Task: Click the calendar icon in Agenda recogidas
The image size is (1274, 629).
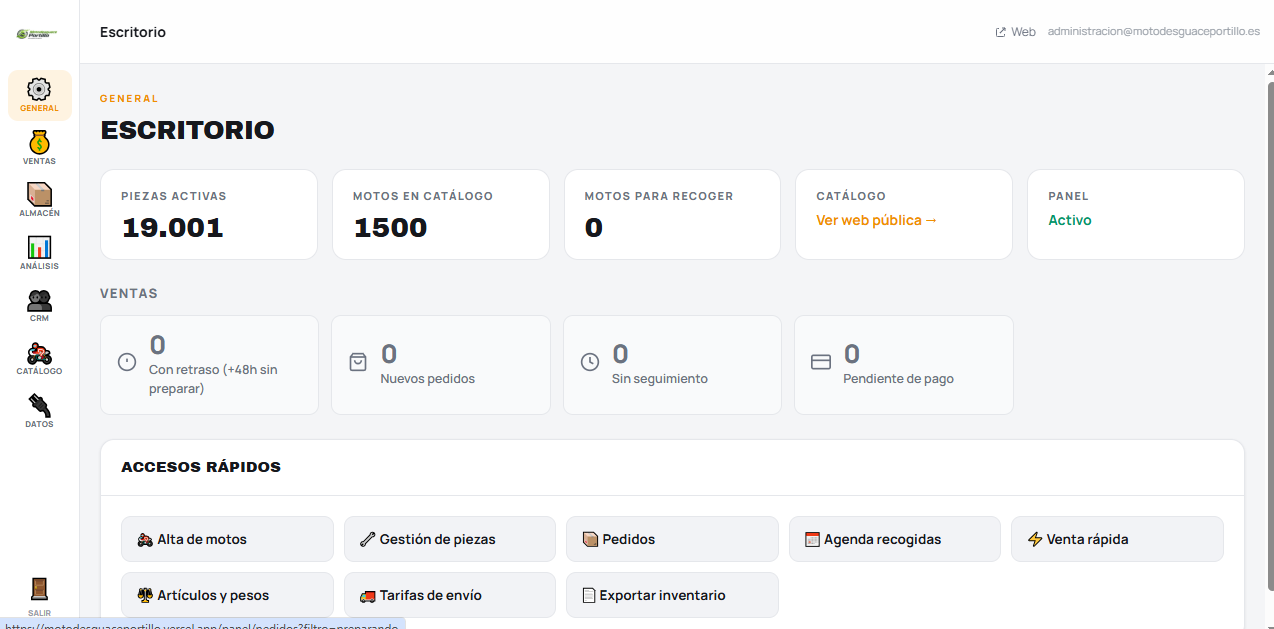Action: tap(812, 539)
